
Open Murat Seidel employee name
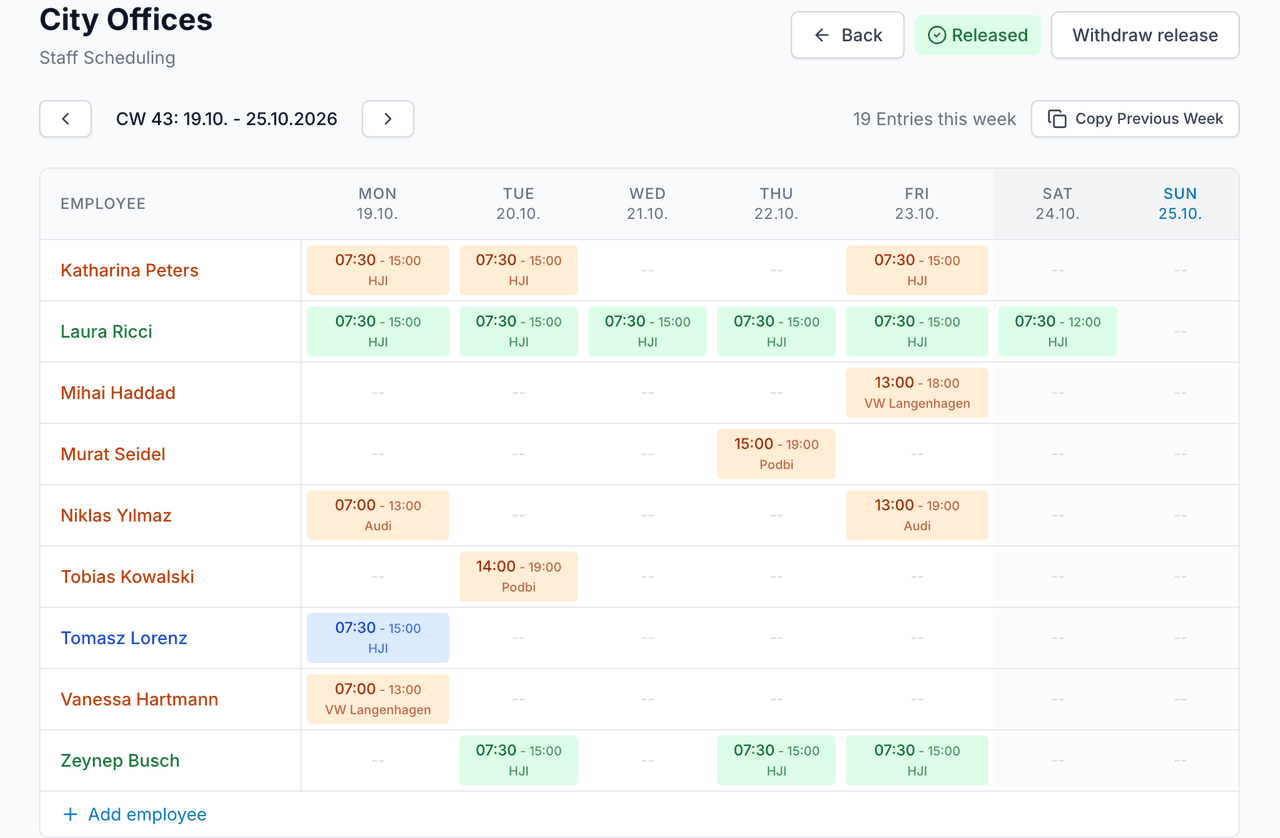[x=113, y=454]
